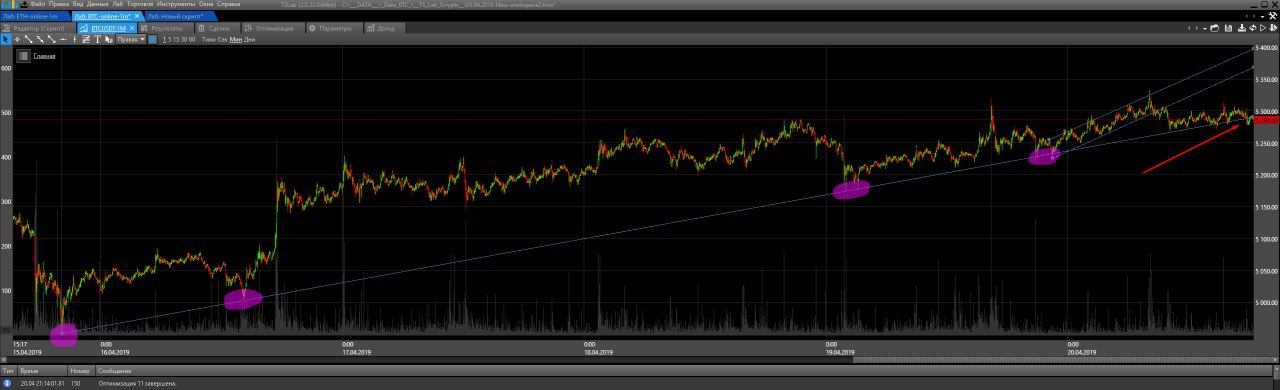Select the crosshair drawing tool
The image size is (1280, 390).
[17, 39]
